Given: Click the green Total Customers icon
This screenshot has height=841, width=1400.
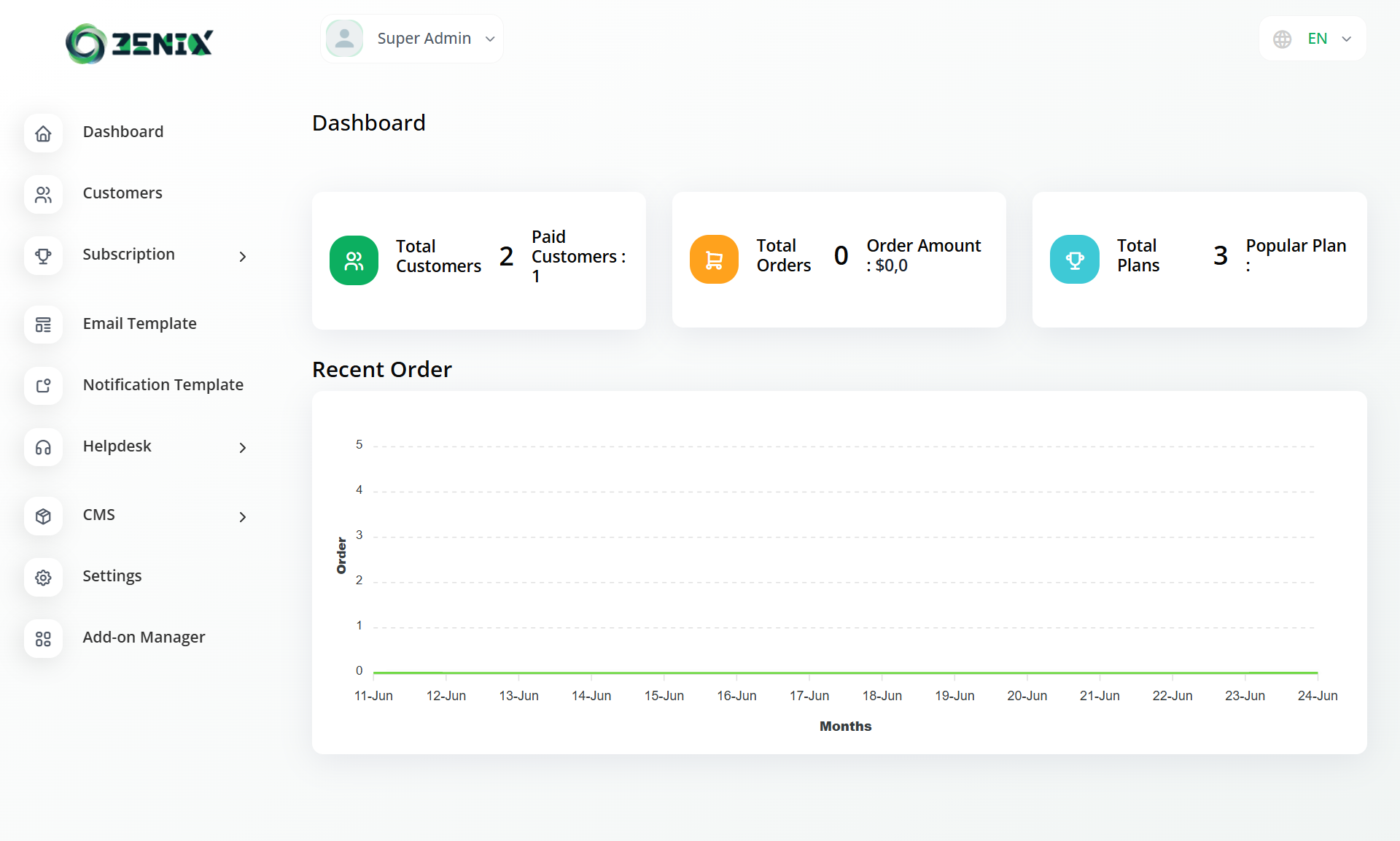Looking at the screenshot, I should [354, 260].
